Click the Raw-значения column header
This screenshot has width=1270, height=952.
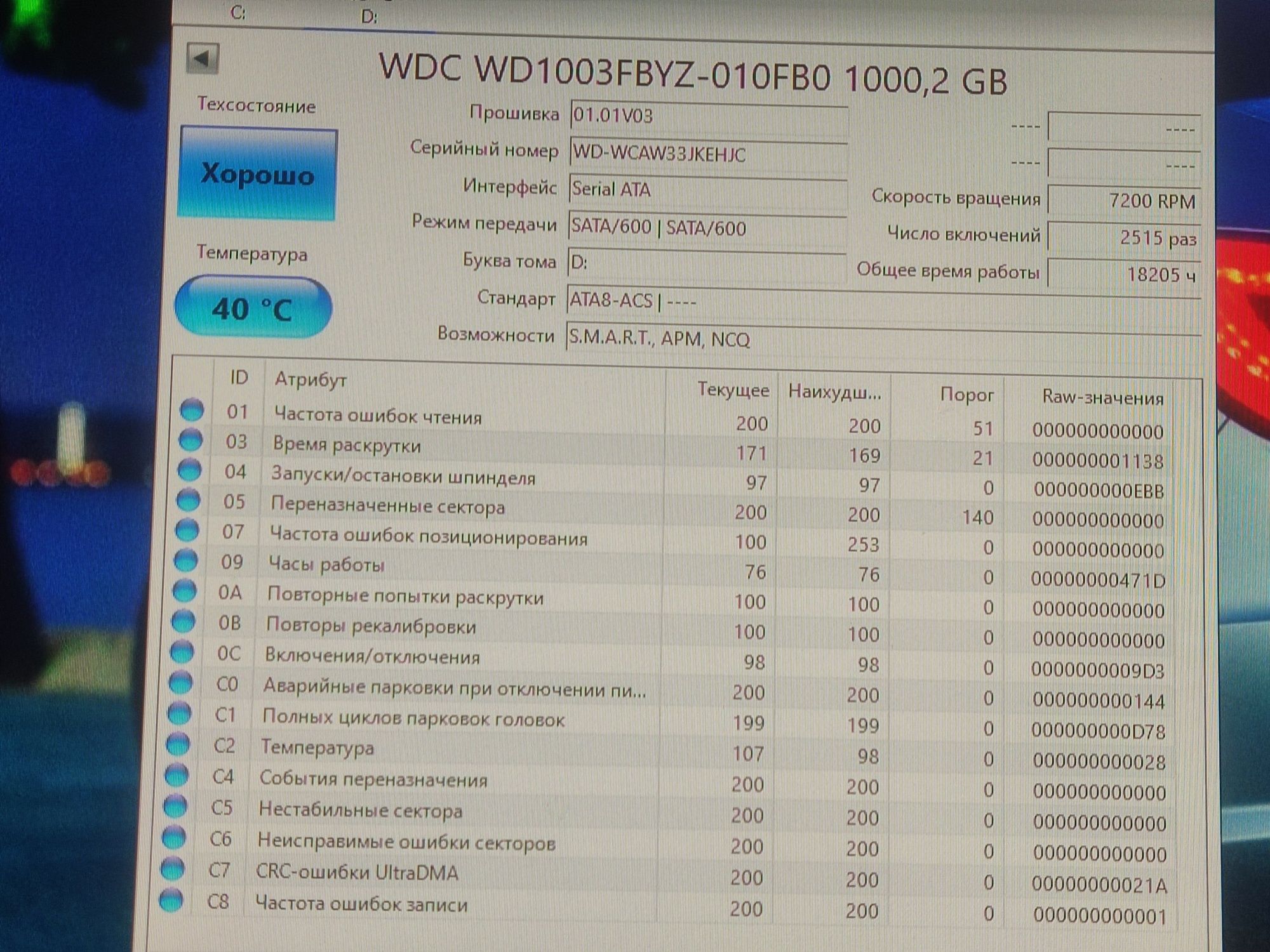[x=1102, y=398]
